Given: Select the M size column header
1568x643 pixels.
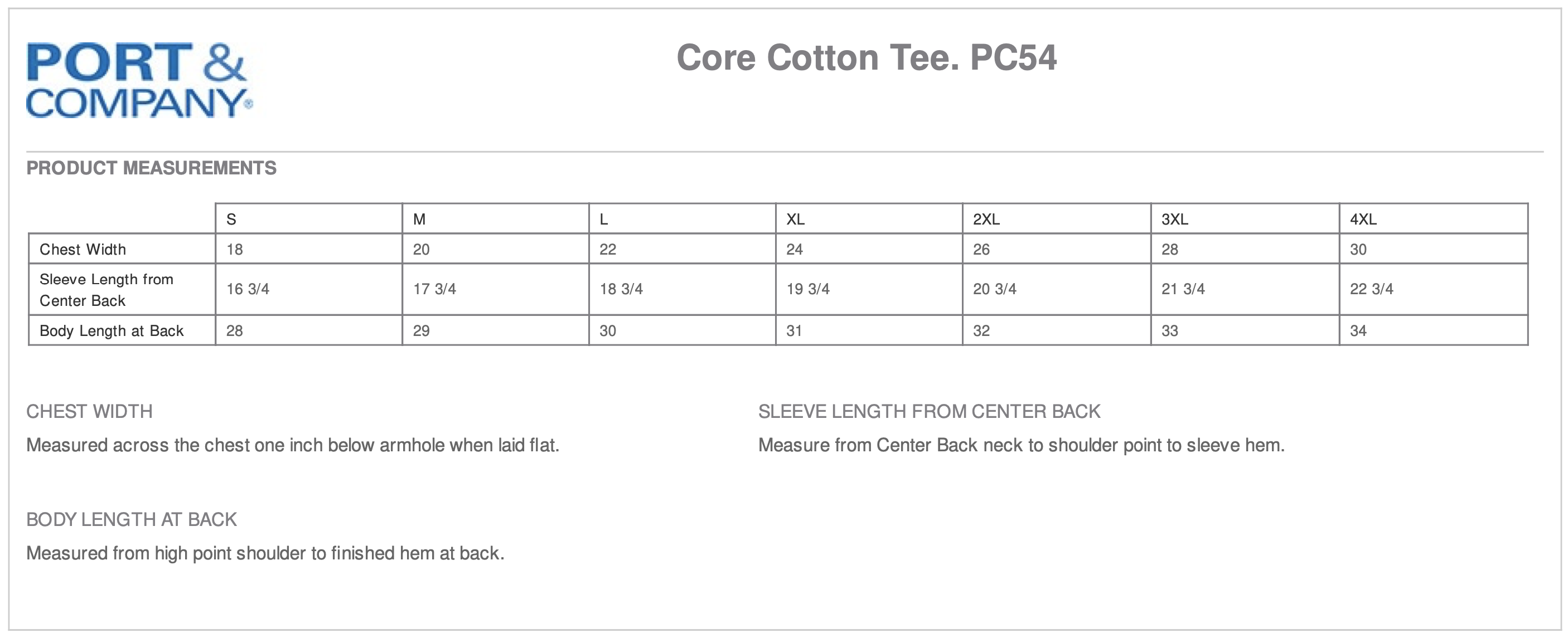Looking at the screenshot, I should [x=419, y=219].
